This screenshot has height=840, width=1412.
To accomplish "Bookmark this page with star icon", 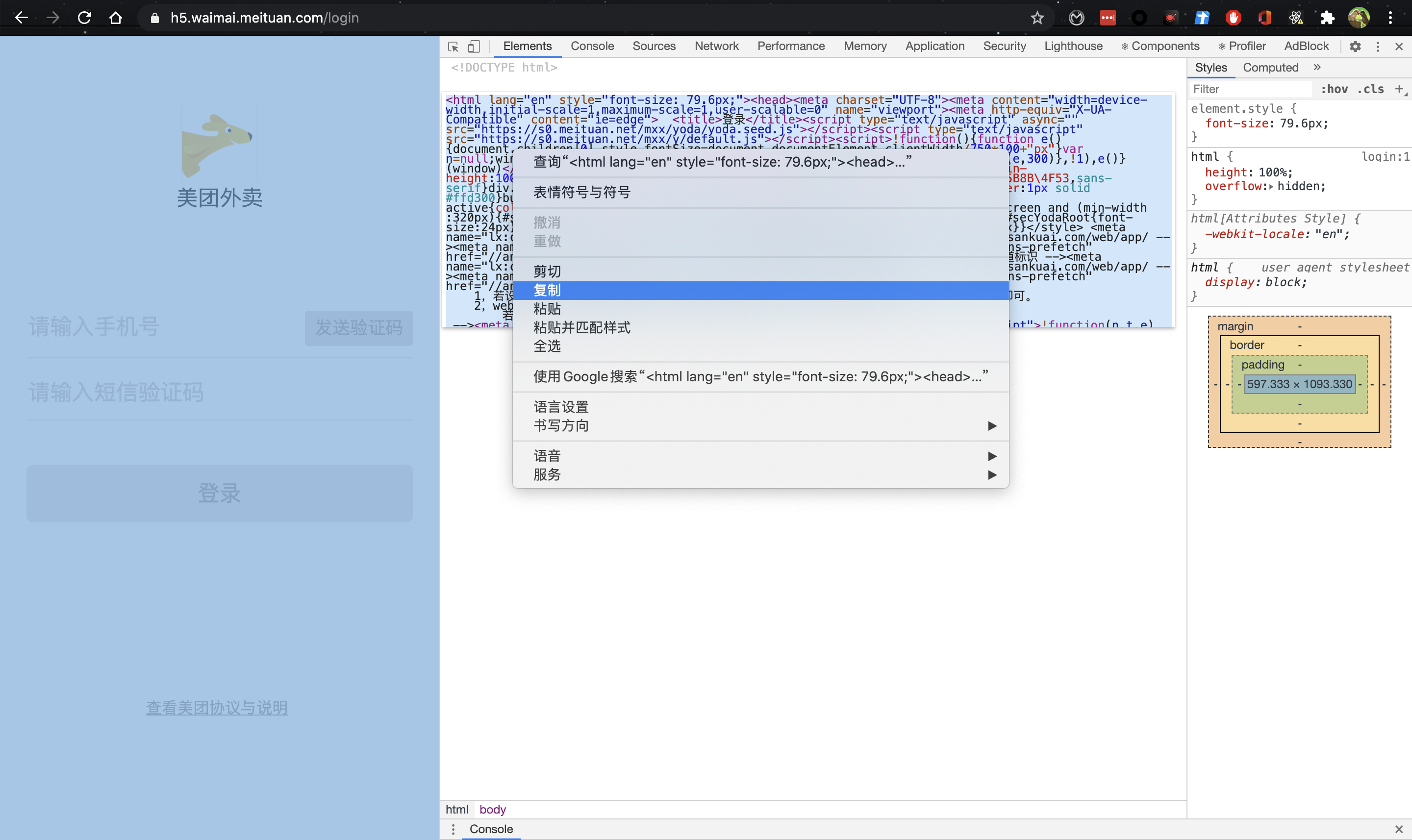I will click(x=1036, y=18).
